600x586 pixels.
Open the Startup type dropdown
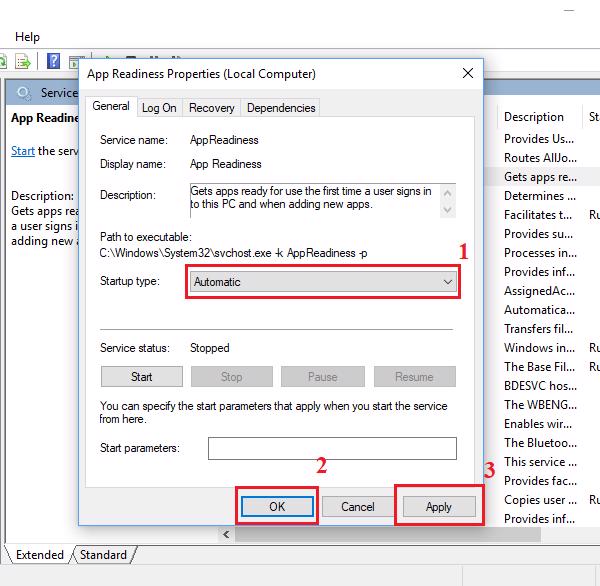click(323, 282)
